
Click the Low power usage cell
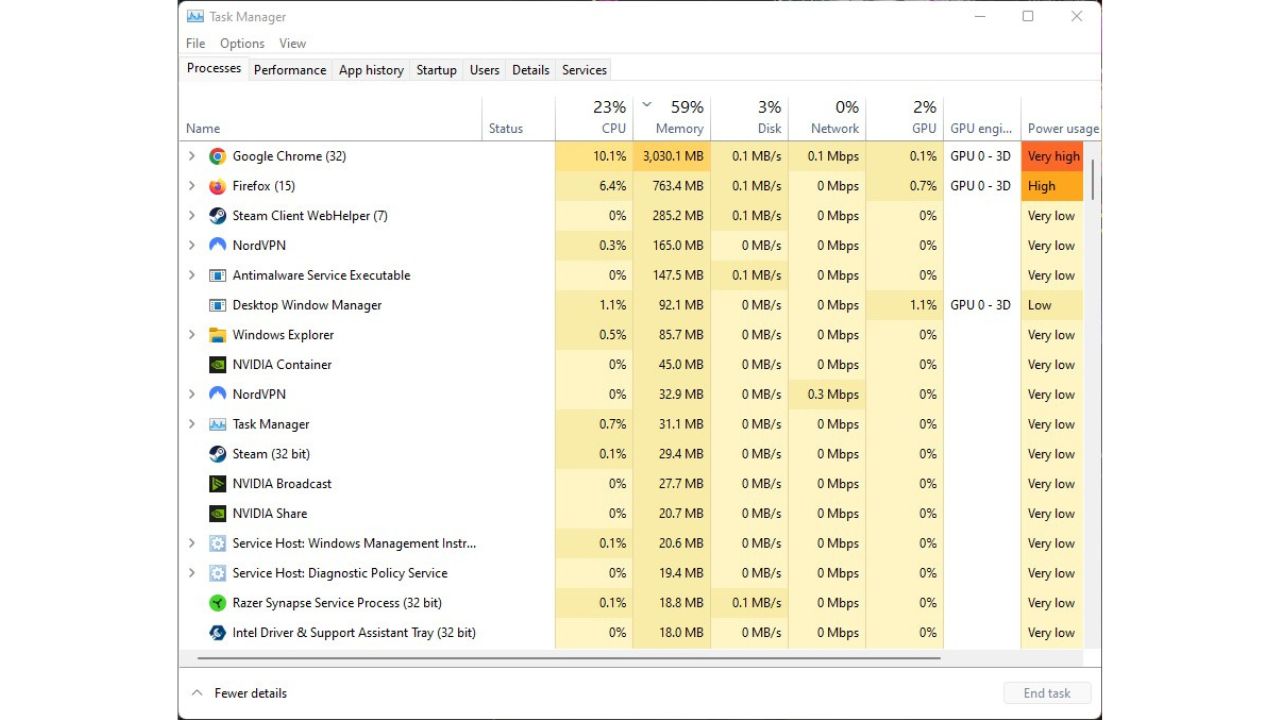(x=1053, y=305)
